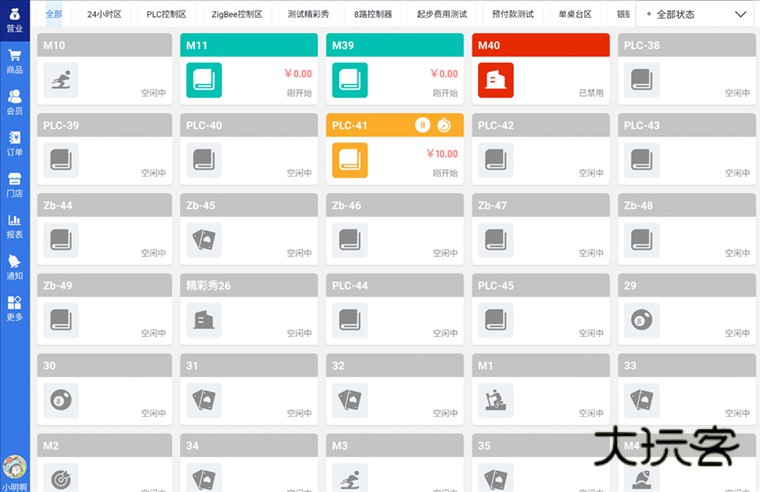Open the 营业 sidebar section
Screen dimensions: 760x492
(x=15, y=20)
